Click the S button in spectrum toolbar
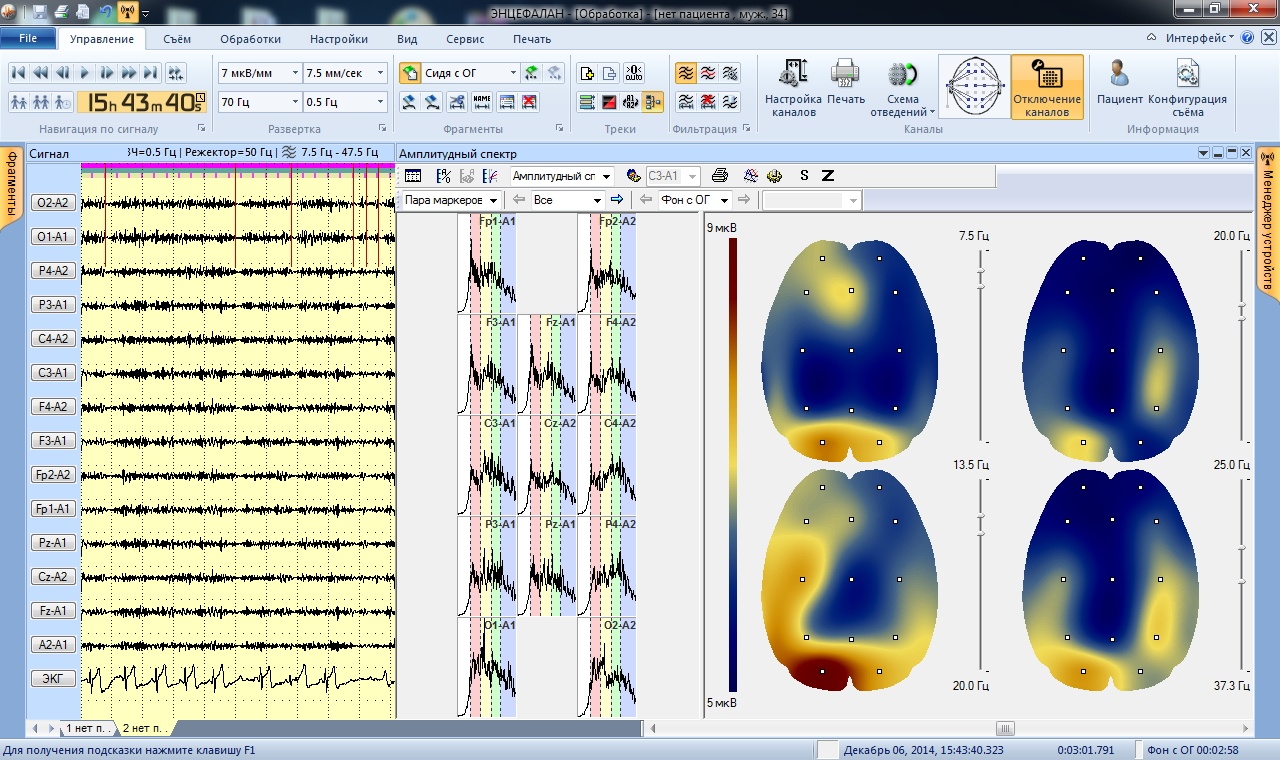The height and width of the screenshot is (760, 1280). pos(805,176)
